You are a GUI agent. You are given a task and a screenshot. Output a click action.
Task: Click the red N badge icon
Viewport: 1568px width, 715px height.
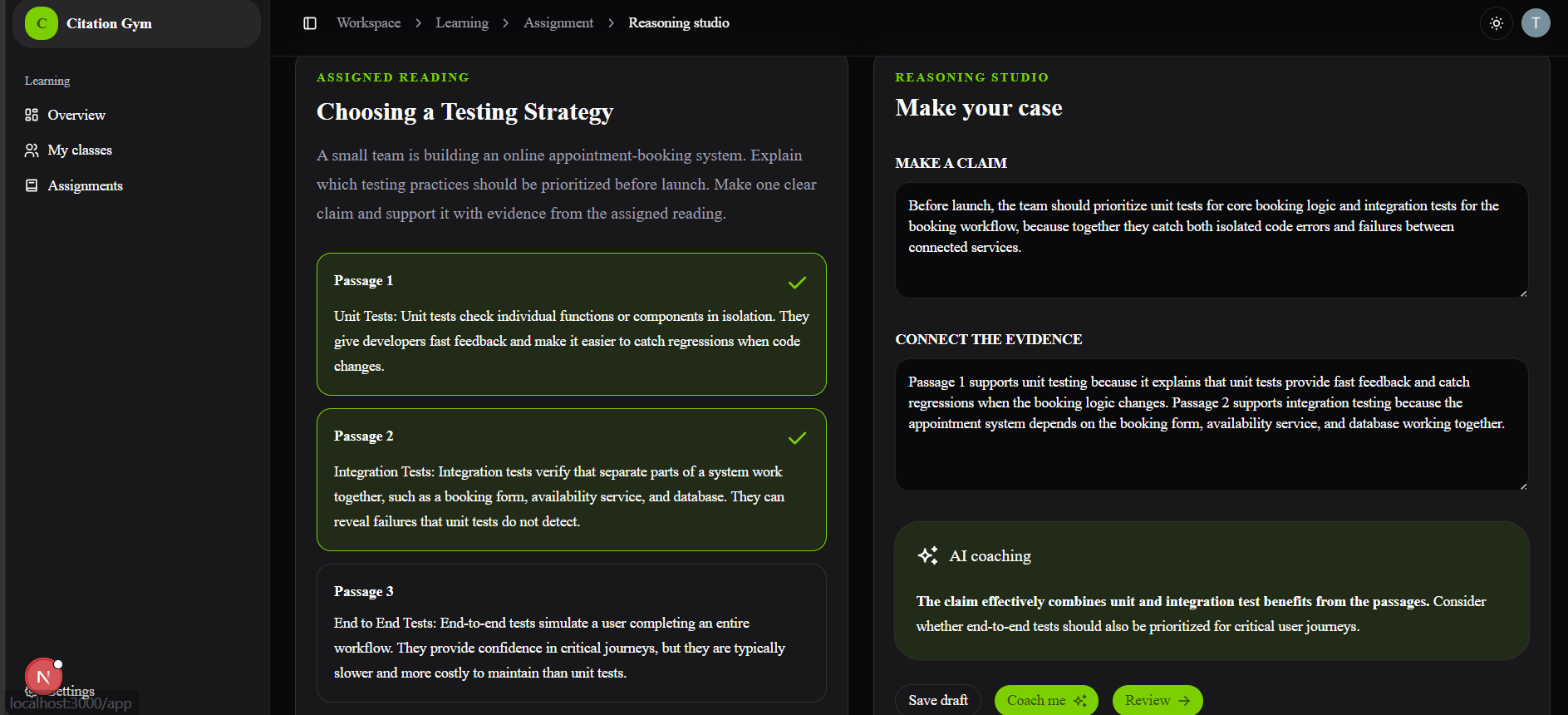[x=43, y=677]
